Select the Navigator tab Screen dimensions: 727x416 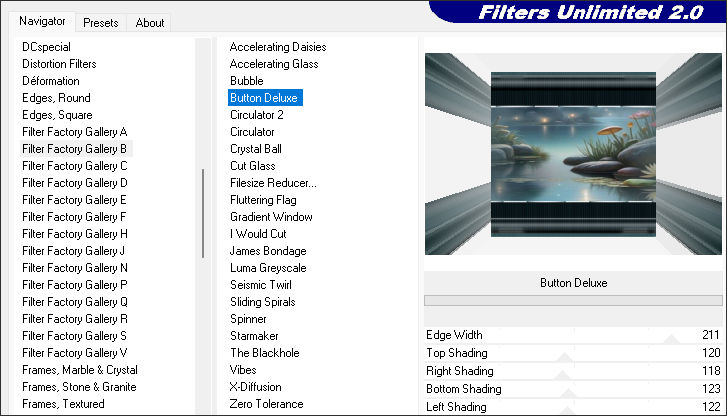coord(42,21)
